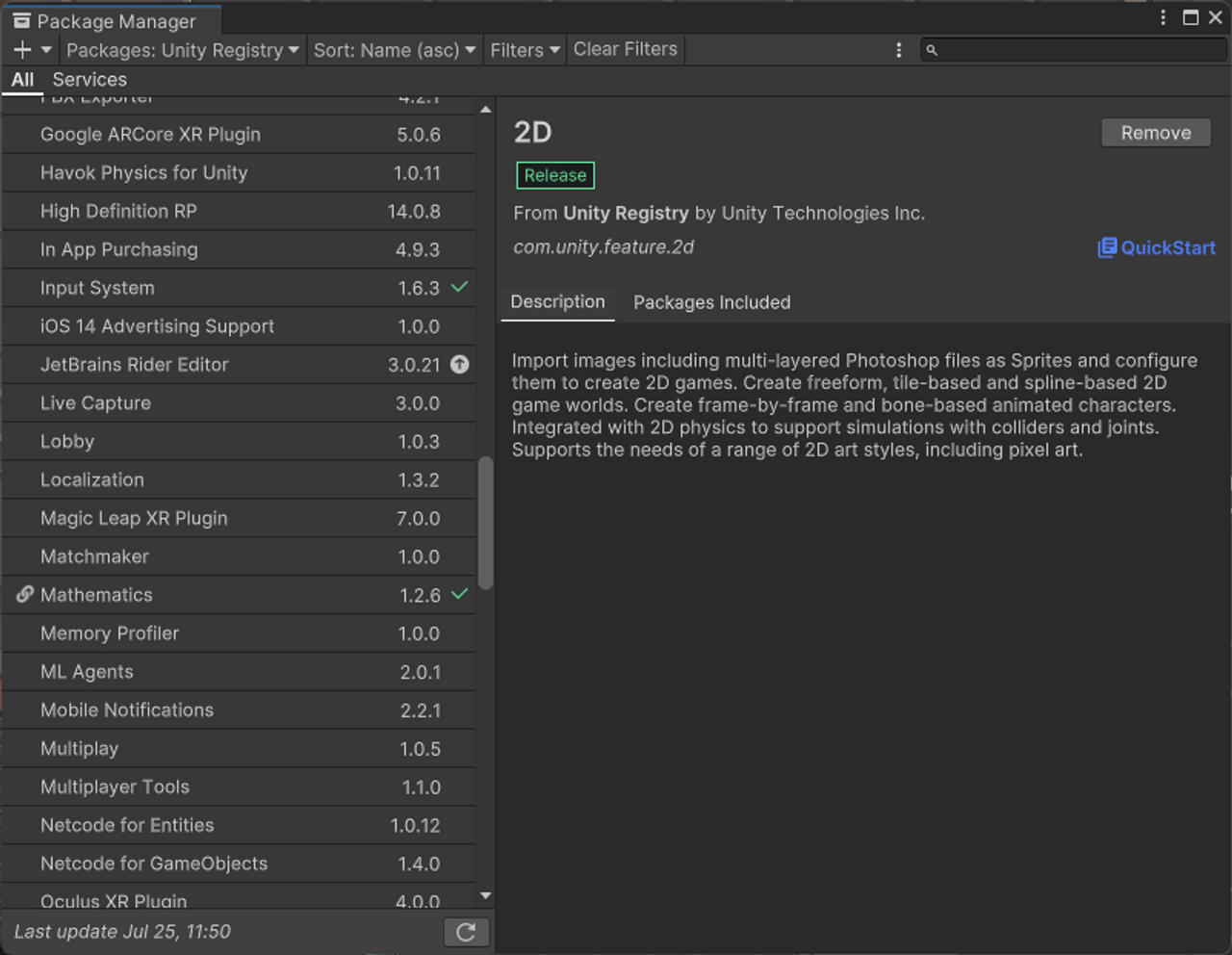Select In App Purchasing package
Screen dimensions: 1232x955
239,250
